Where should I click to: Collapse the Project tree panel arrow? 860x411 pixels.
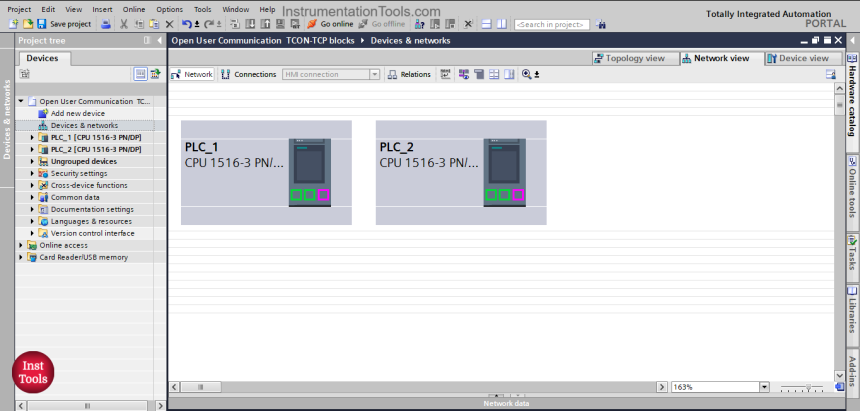click(x=160, y=41)
